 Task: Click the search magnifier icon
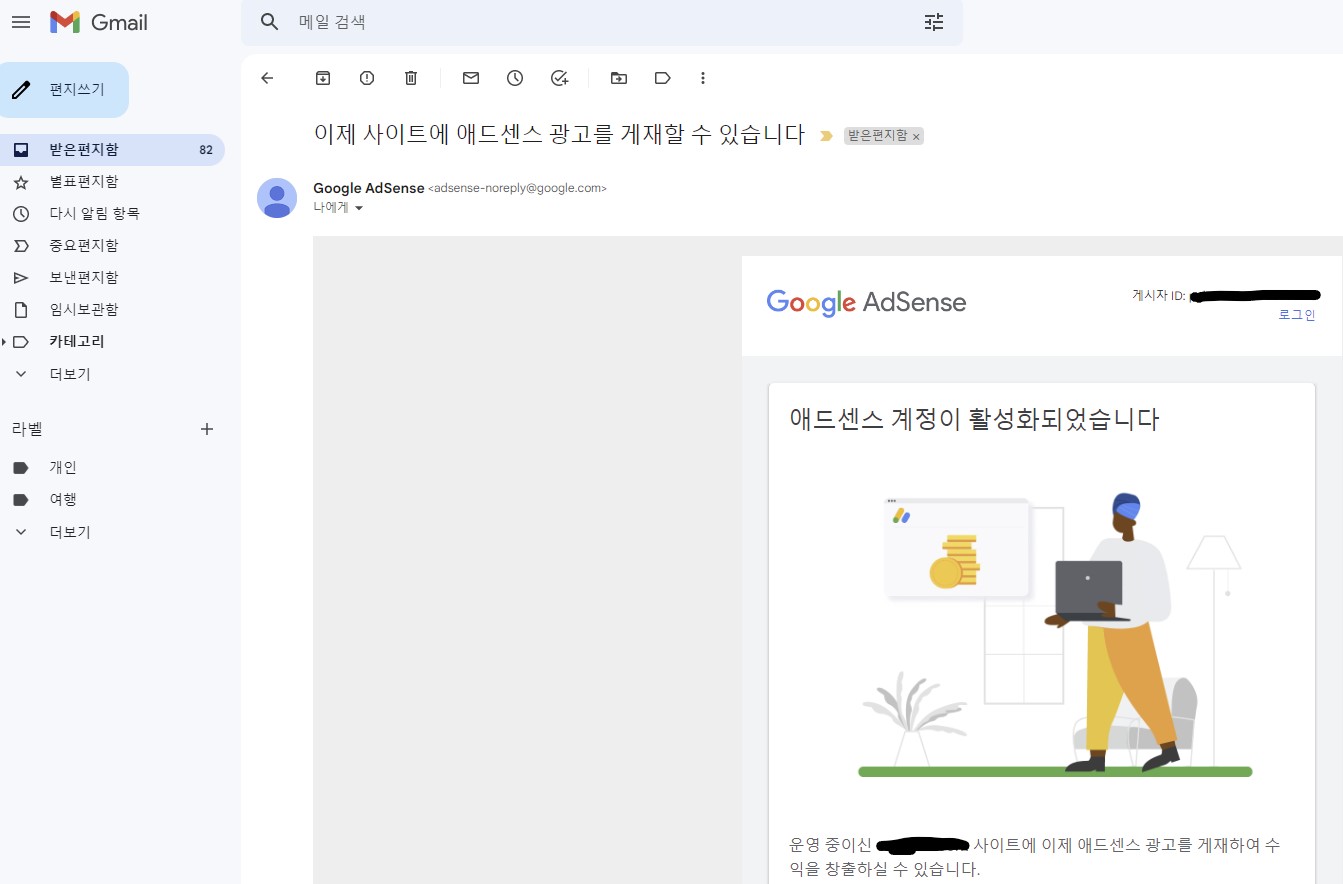point(269,22)
